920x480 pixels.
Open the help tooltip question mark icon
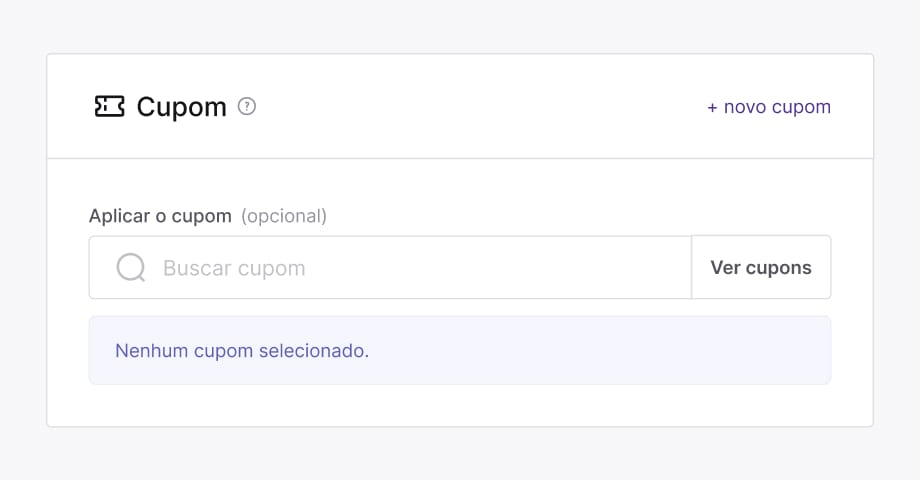pos(247,106)
